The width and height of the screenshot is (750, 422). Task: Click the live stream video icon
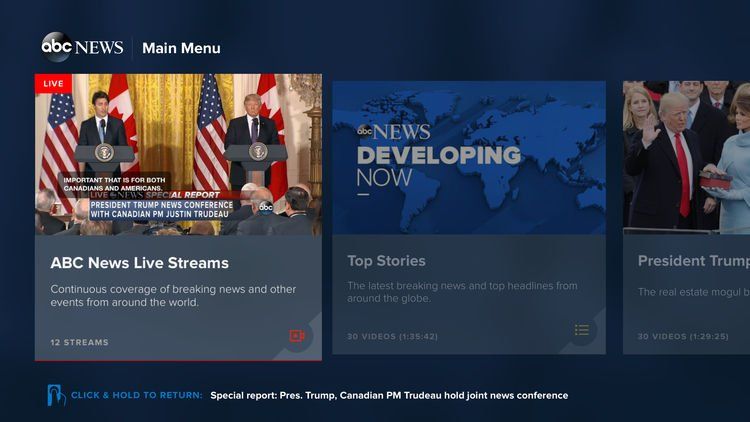coord(297,336)
